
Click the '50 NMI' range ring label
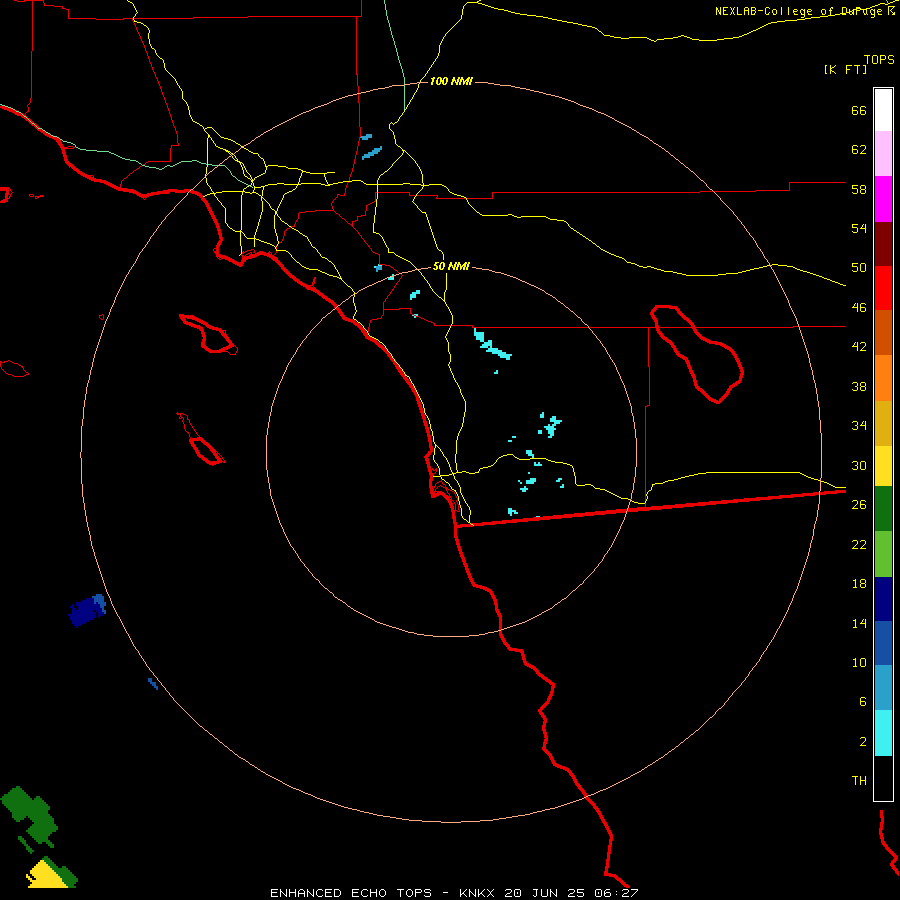(451, 266)
